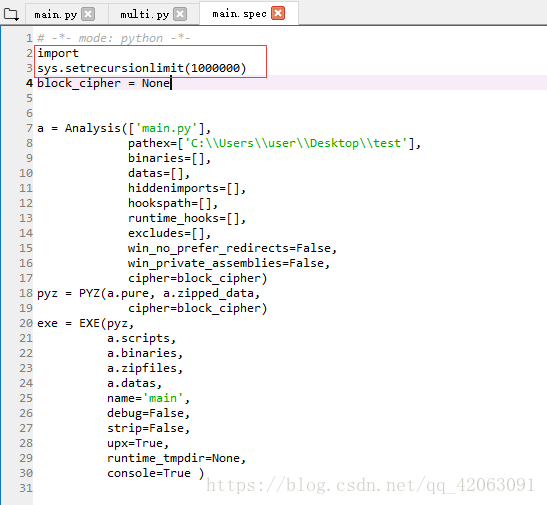Click the 'datas=[],' line
Image resolution: width=547 pixels, height=505 pixels.
159,173
